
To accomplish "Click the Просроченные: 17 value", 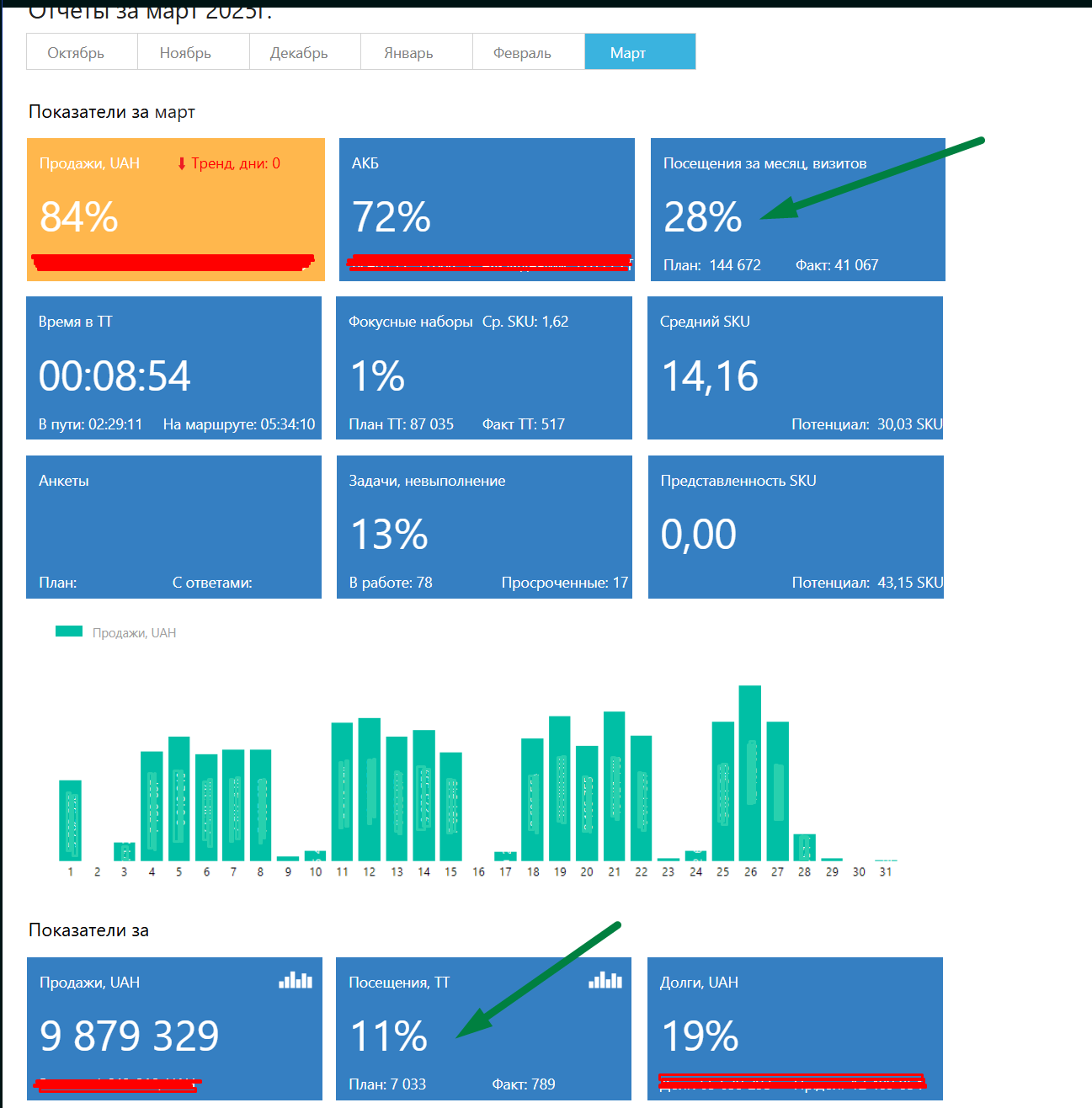I will pos(565,583).
